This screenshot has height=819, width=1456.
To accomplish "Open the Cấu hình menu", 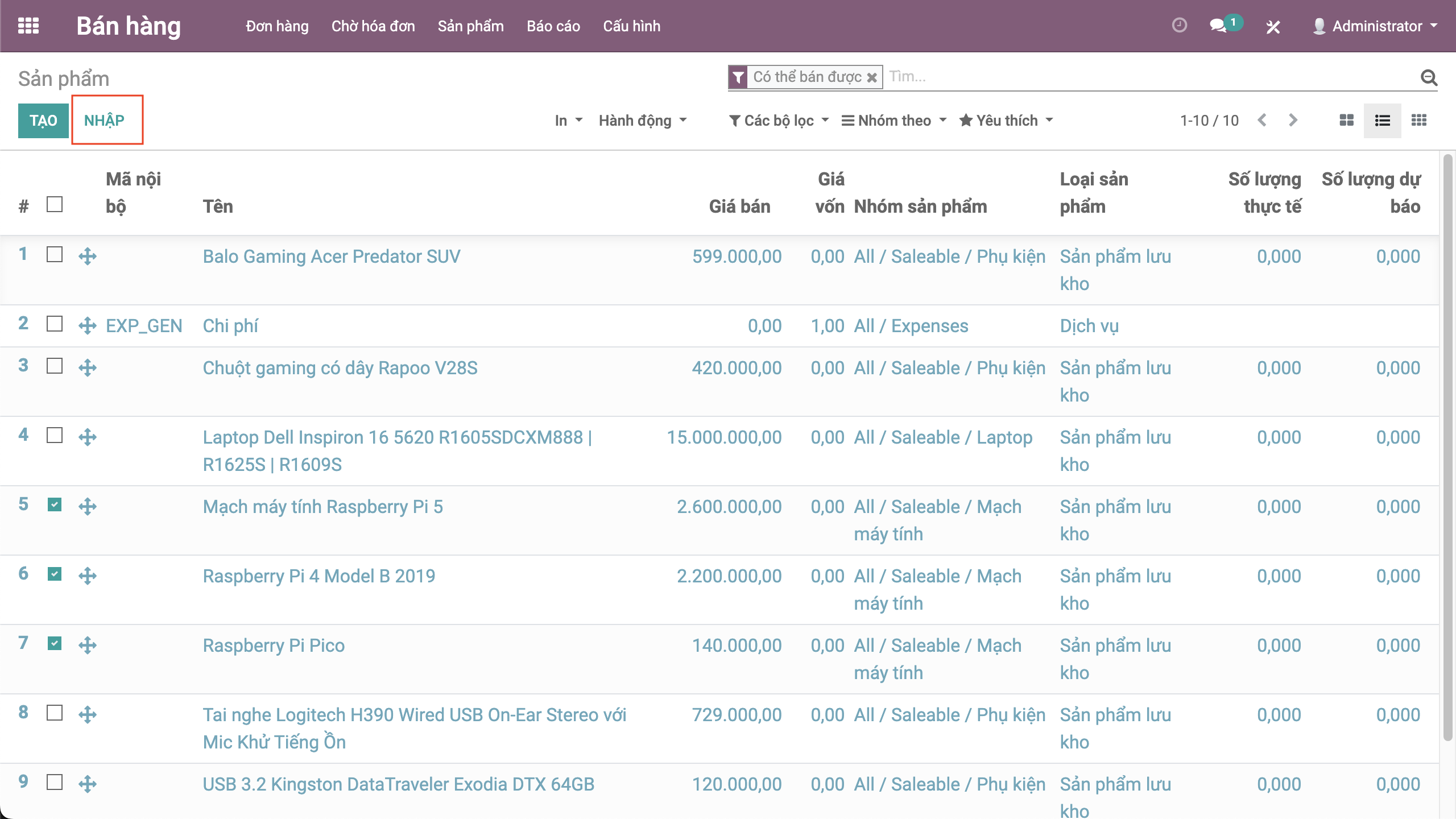I will (x=631, y=26).
